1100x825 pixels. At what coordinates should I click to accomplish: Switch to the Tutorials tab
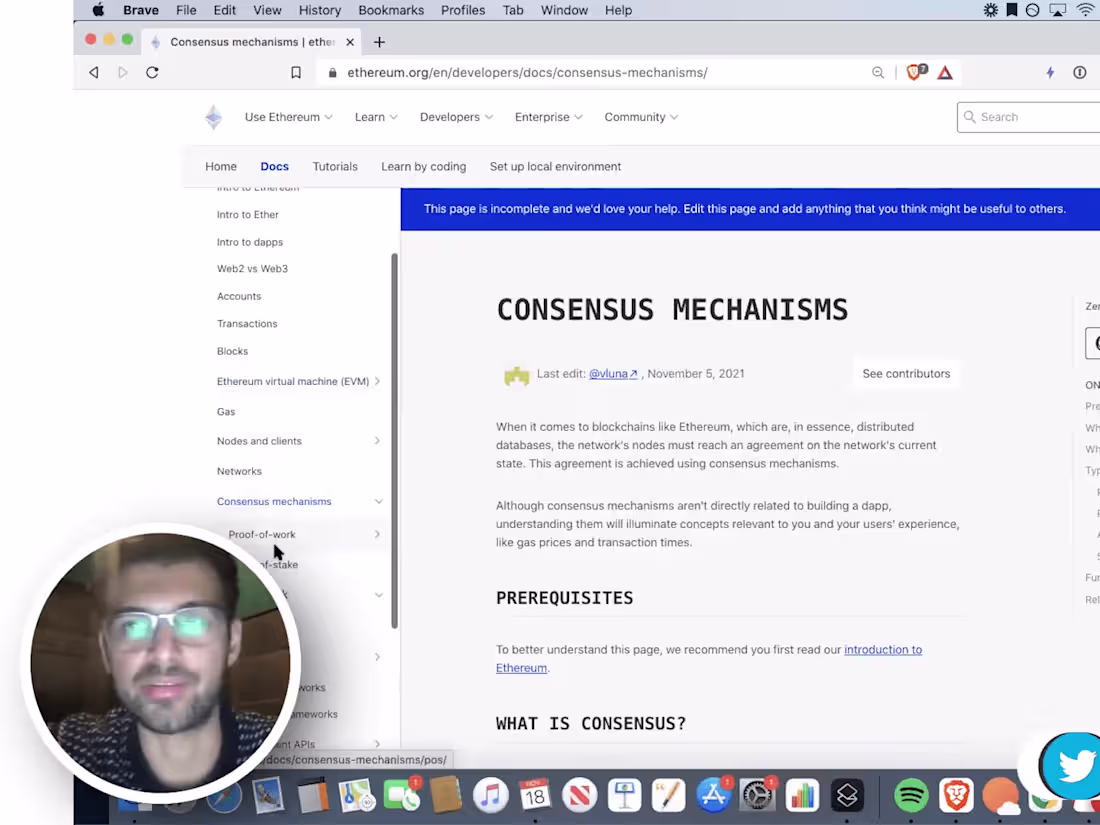pyautogui.click(x=335, y=166)
